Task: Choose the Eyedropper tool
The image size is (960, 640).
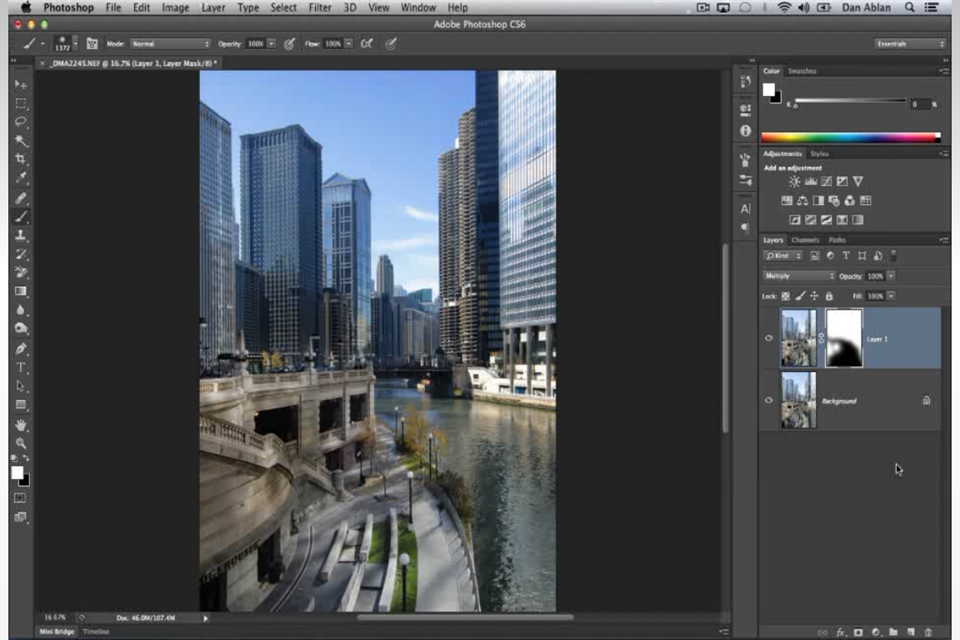Action: [21, 179]
